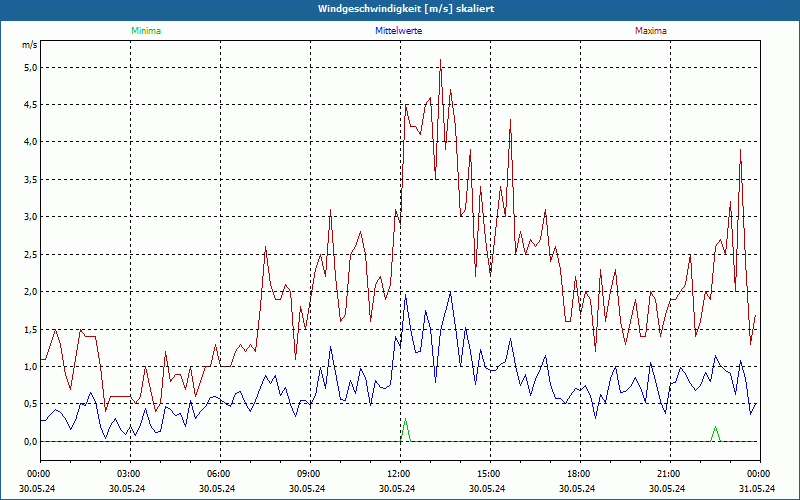
Task: Select the blue "Mittelwerte" legend label
Action: pos(398,31)
